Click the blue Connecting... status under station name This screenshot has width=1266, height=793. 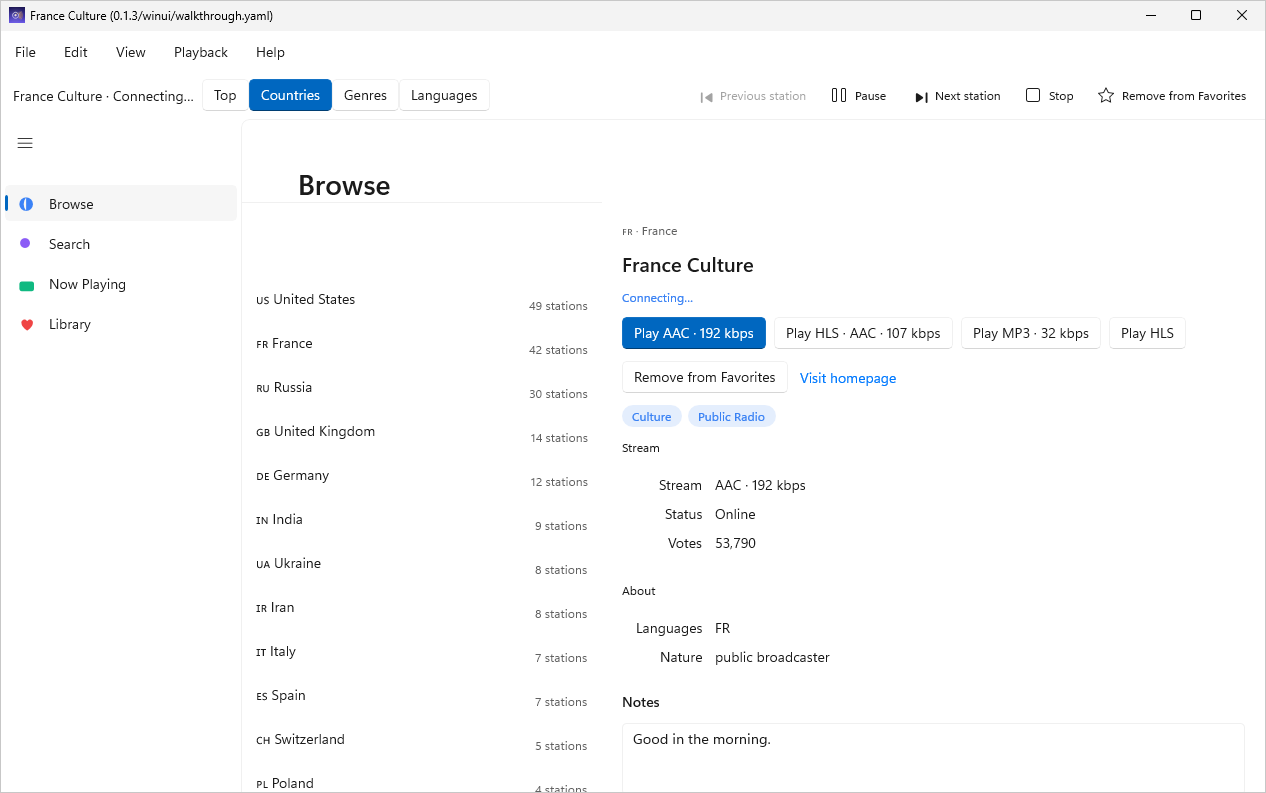[657, 298]
